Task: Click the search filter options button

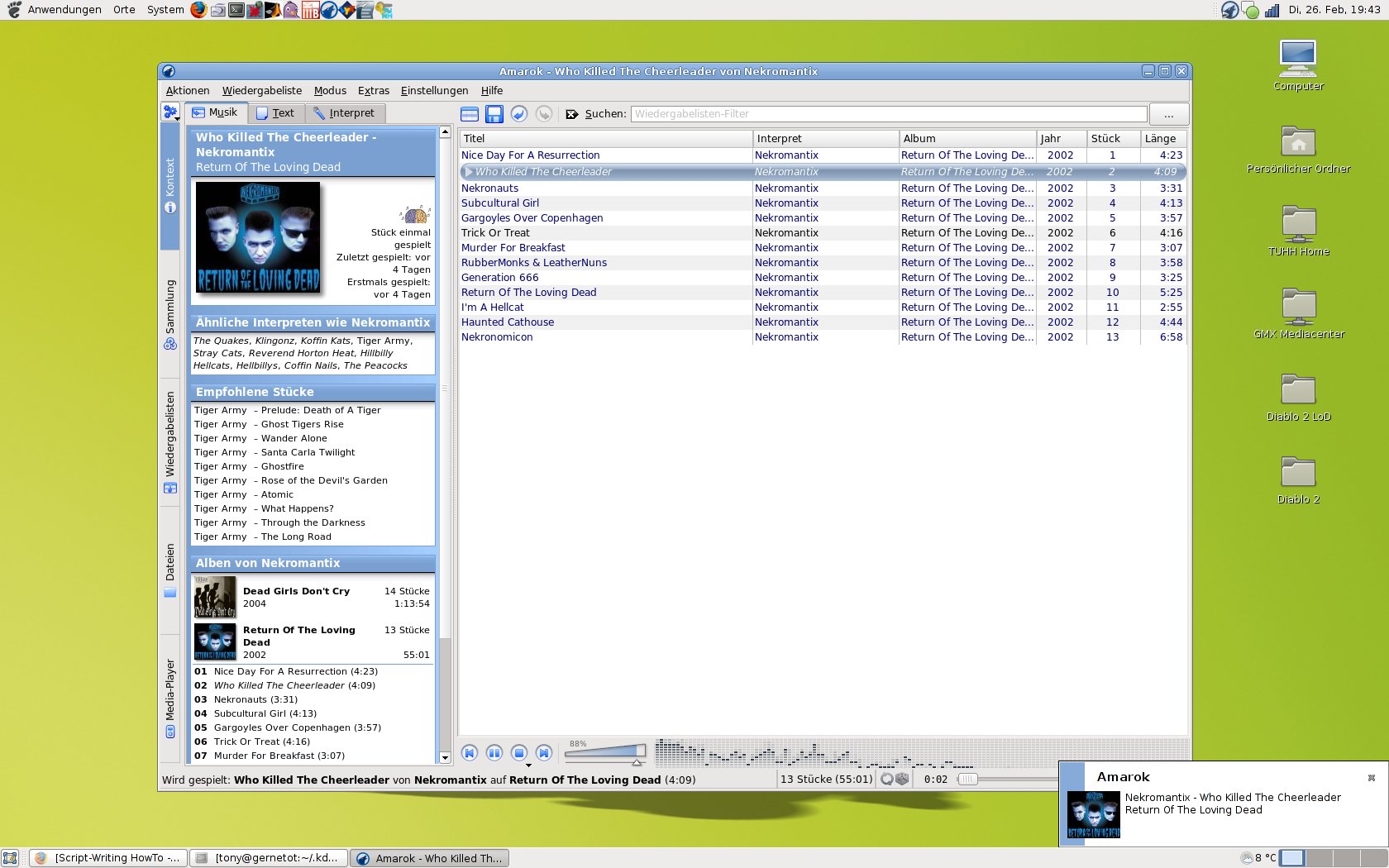Action: pos(1169,114)
